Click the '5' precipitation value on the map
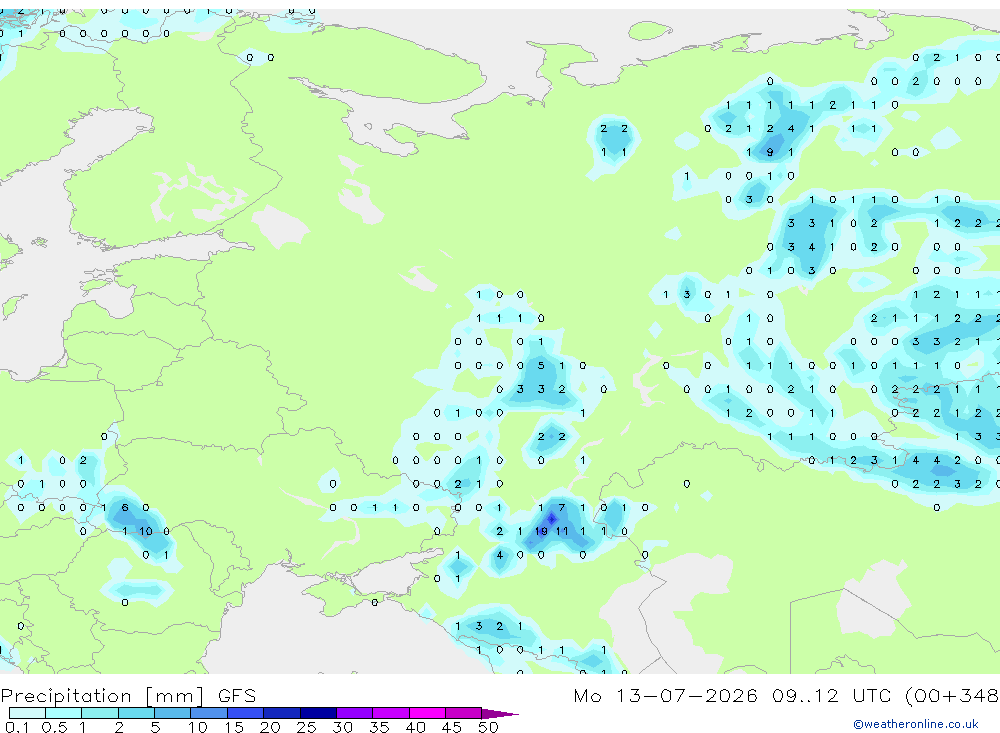 coord(541,366)
